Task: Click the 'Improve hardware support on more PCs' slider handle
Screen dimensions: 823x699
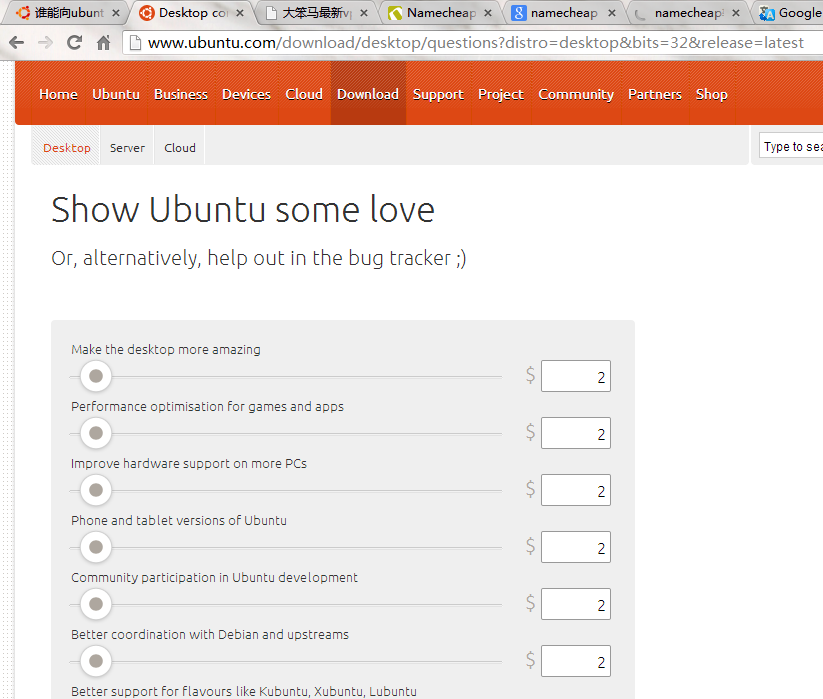Action: tap(96, 490)
